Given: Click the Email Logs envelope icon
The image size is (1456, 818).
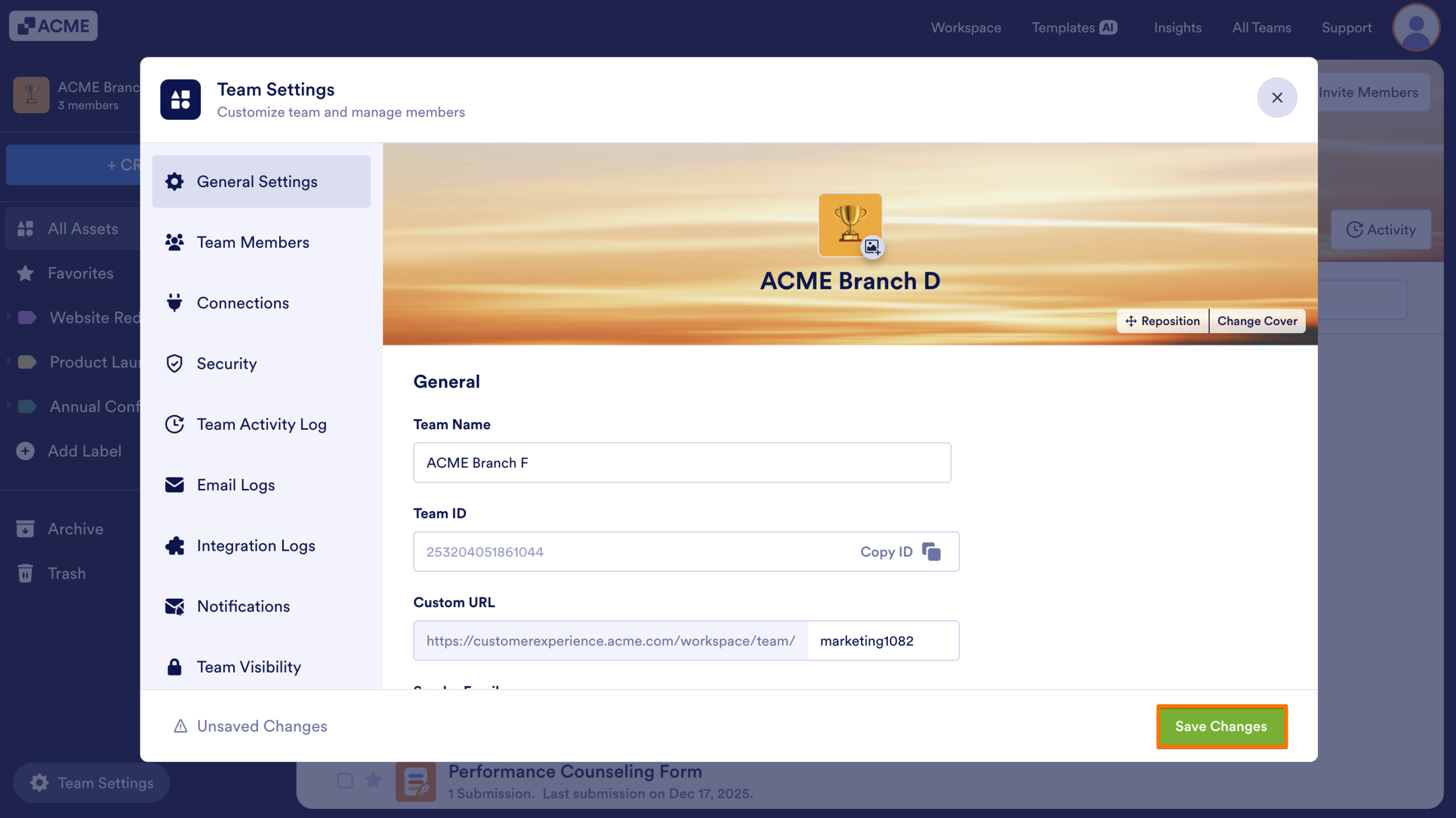Looking at the screenshot, I should 175,485.
